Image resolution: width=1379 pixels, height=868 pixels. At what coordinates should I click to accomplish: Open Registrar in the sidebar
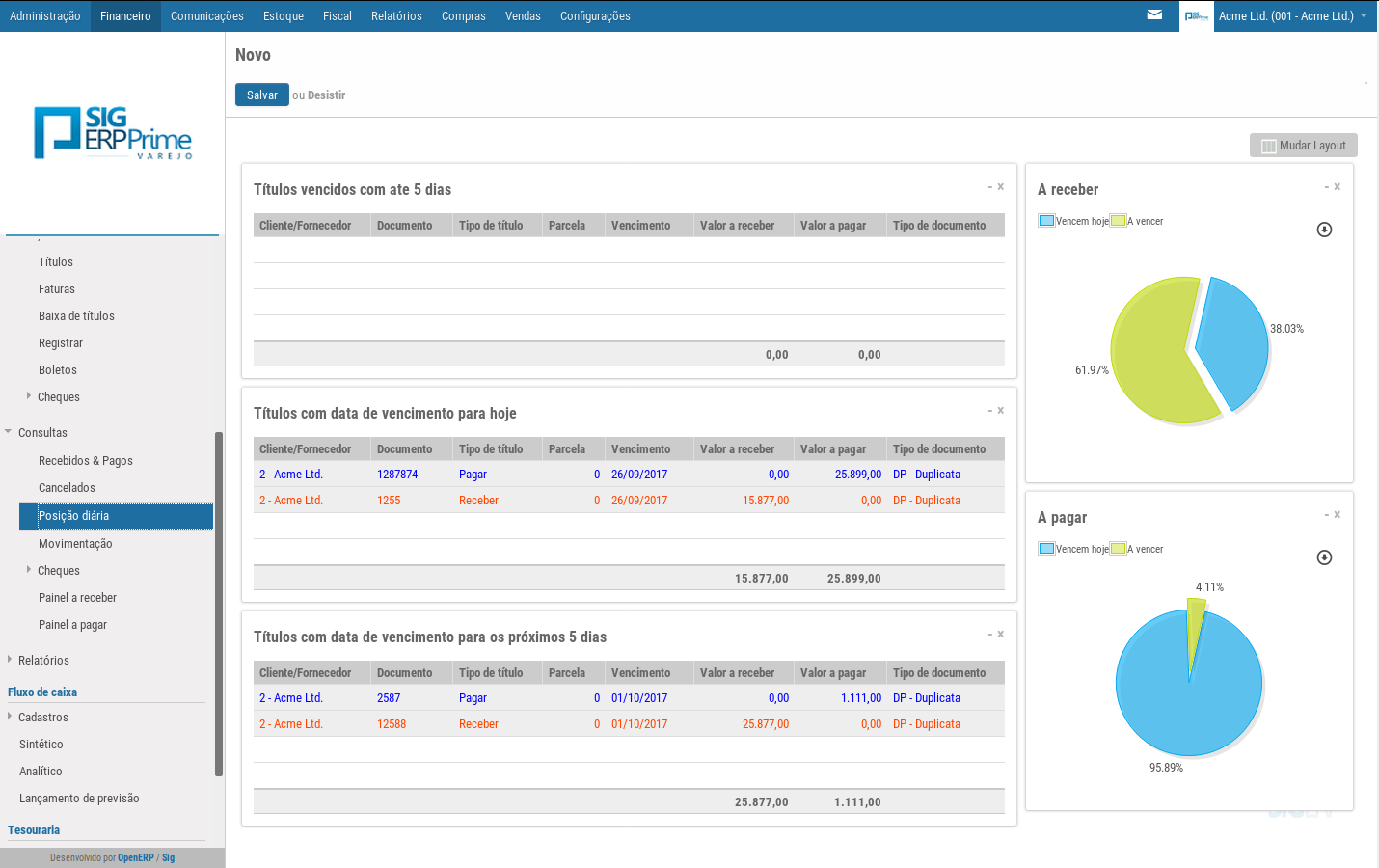61,343
